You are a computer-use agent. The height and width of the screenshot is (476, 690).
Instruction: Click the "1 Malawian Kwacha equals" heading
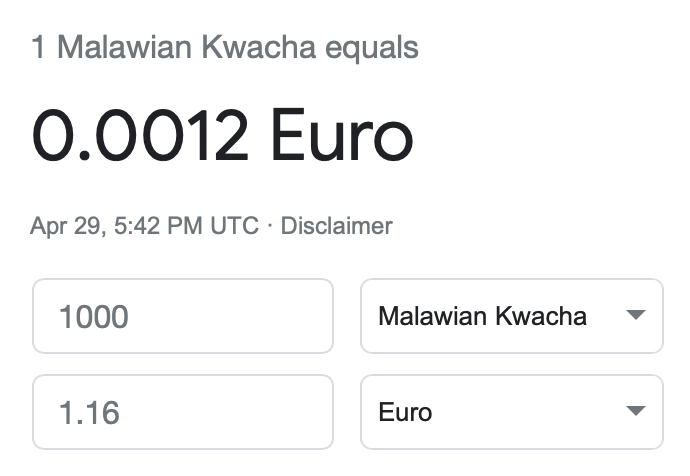click(225, 48)
